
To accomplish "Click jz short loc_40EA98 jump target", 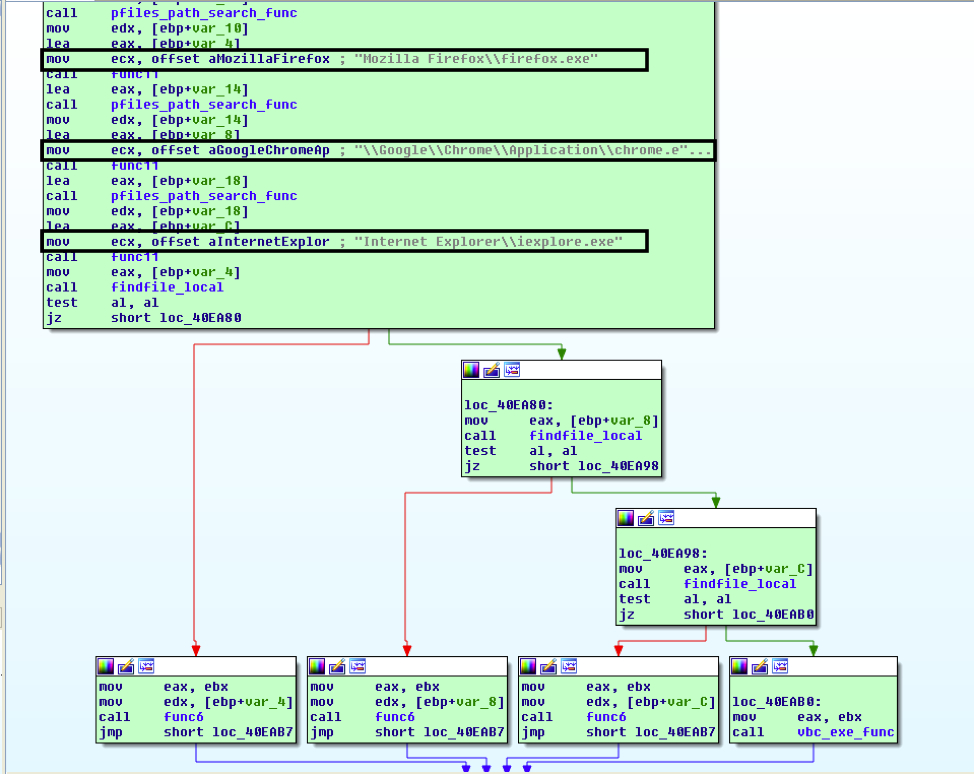I will pyautogui.click(x=619, y=466).
